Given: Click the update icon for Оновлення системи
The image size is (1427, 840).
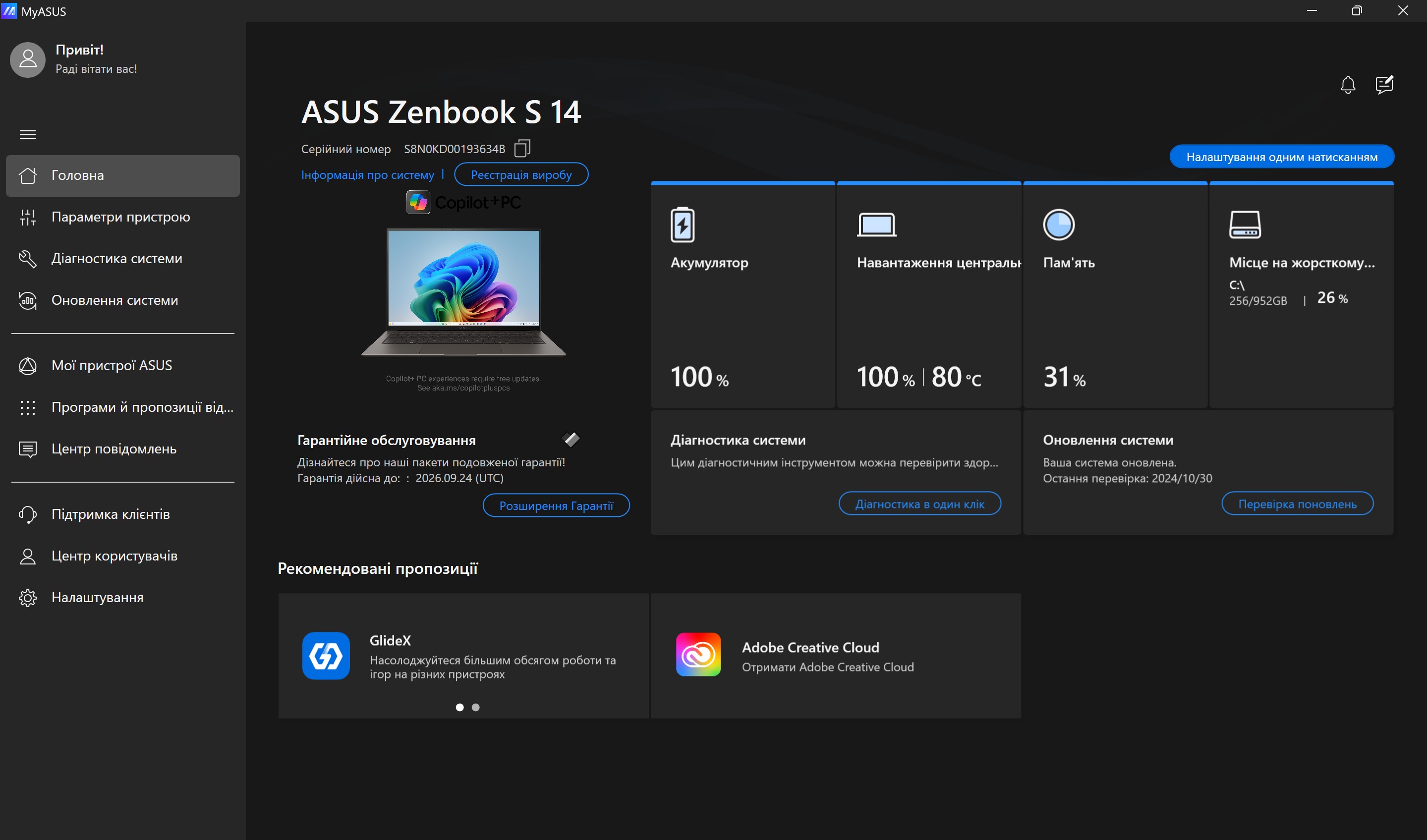Looking at the screenshot, I should pyautogui.click(x=28, y=300).
